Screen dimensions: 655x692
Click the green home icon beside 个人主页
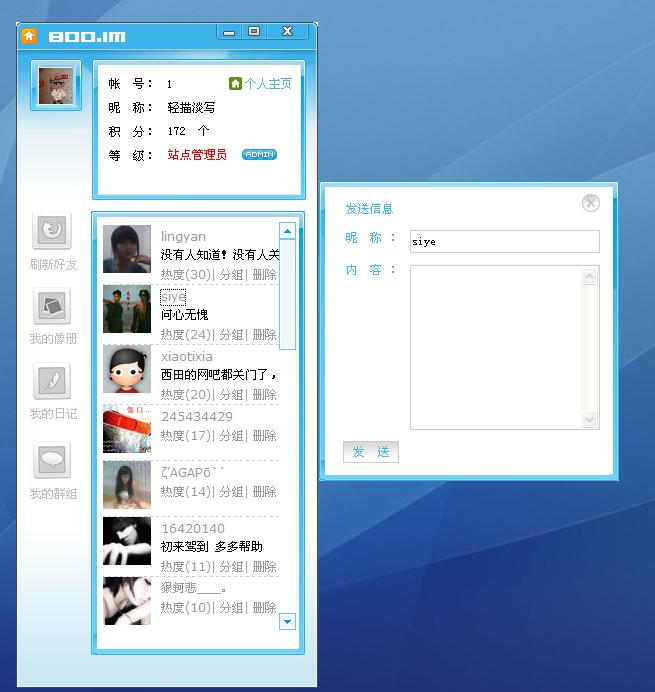(x=235, y=83)
